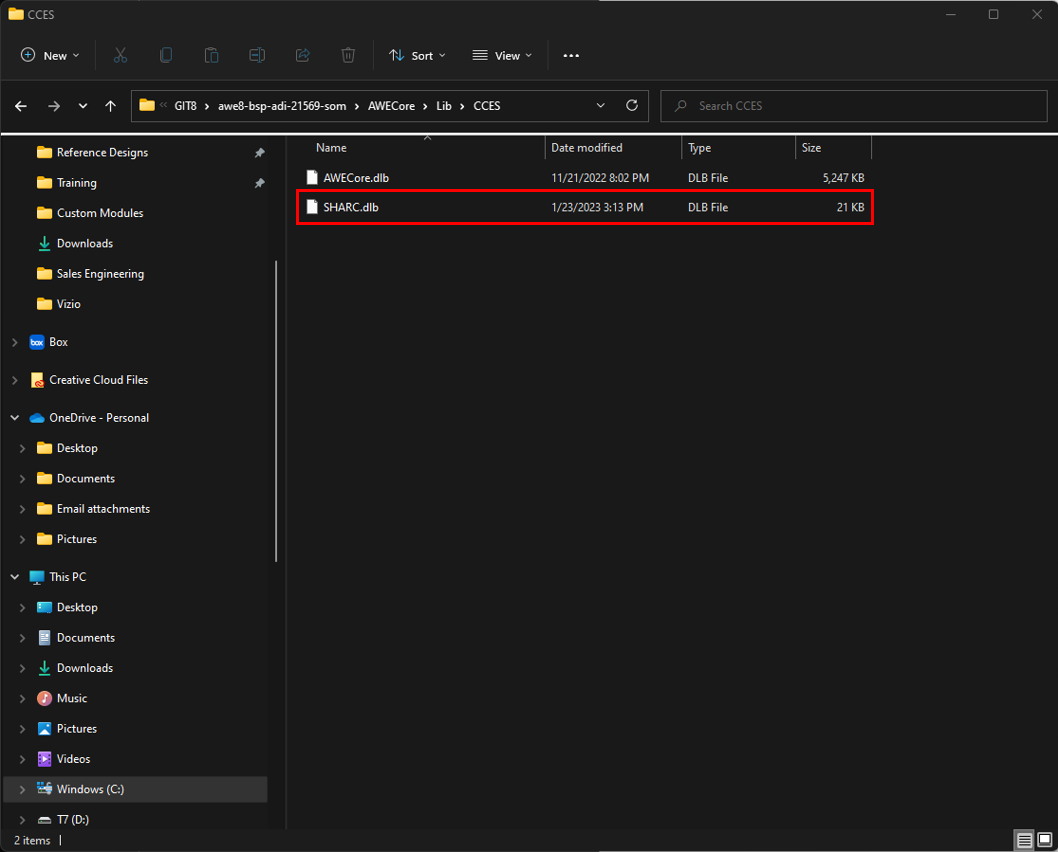Open the New dropdown menu
Viewport: 1058px width, 852px height.
50,56
